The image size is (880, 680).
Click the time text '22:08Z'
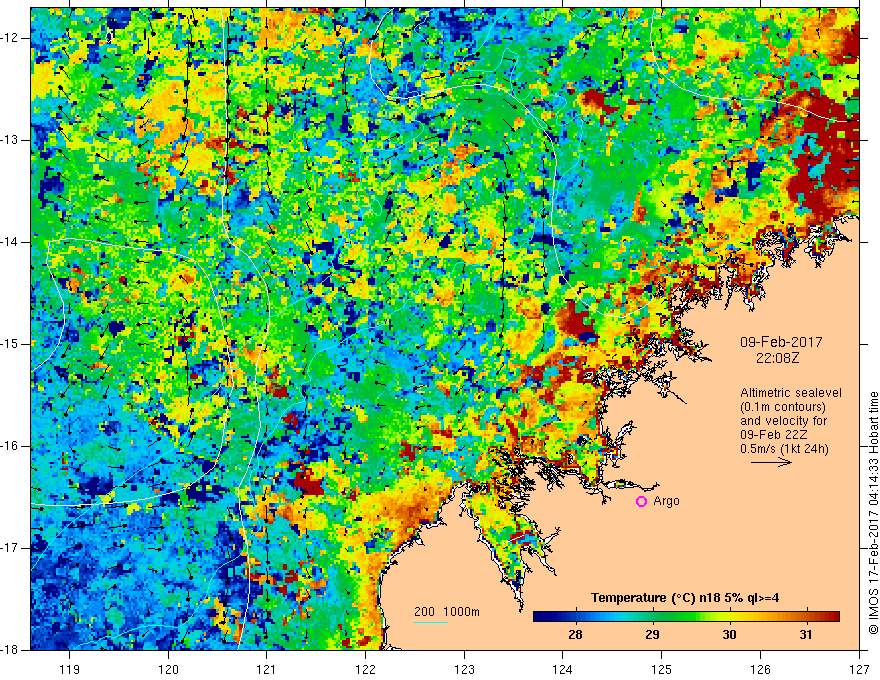777,358
